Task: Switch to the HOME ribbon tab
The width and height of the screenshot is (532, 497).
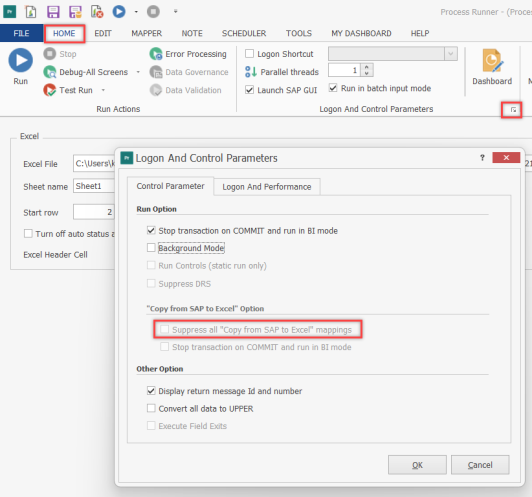Action: (64, 33)
